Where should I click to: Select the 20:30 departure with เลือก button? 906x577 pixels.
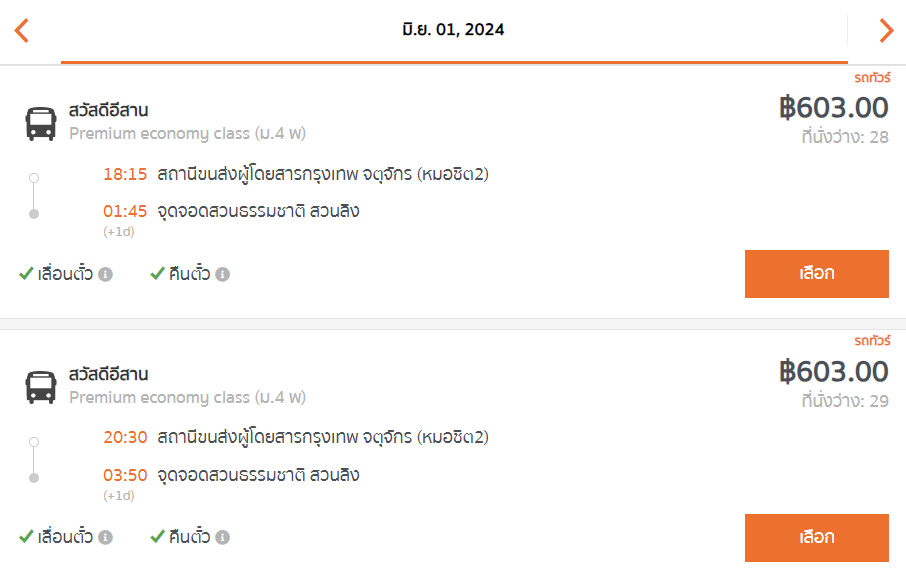[x=816, y=538]
